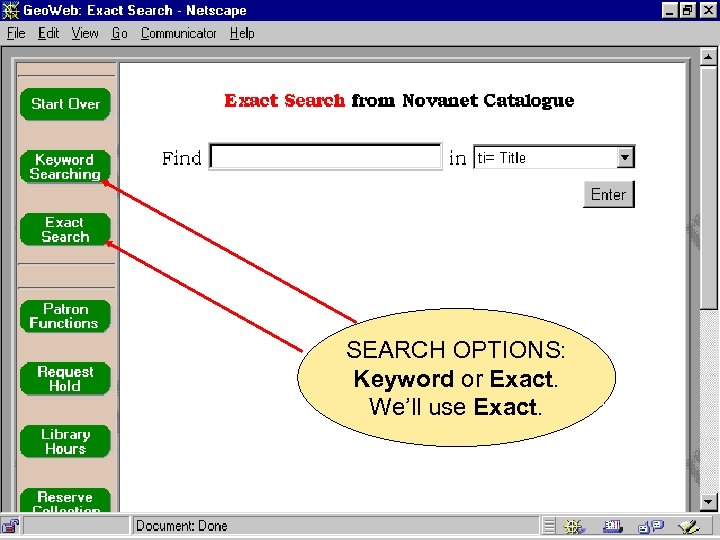Open the Help menu
Image resolution: width=720 pixels, height=540 pixels.
(x=242, y=34)
